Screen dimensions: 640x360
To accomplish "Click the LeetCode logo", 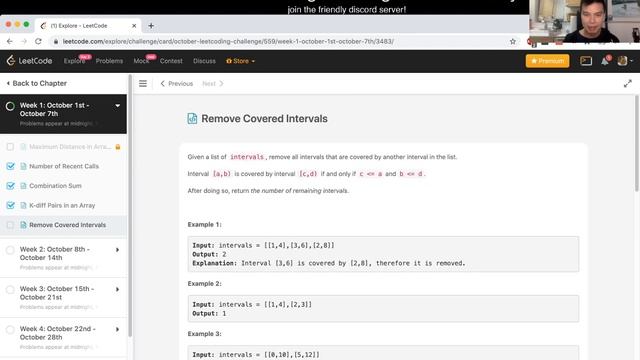I will point(29,61).
